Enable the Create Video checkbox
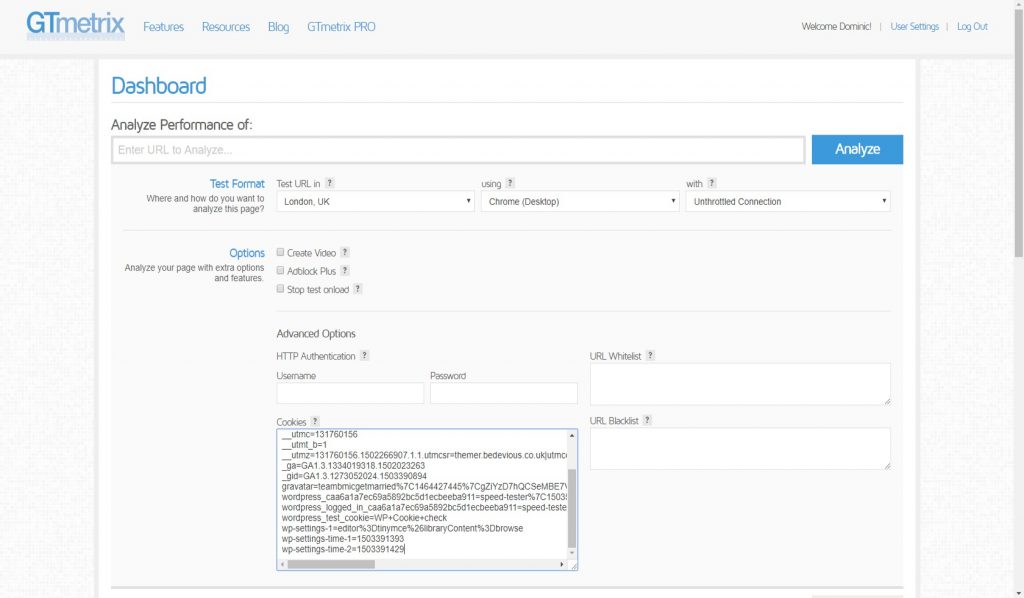The image size is (1024, 598). (x=280, y=252)
